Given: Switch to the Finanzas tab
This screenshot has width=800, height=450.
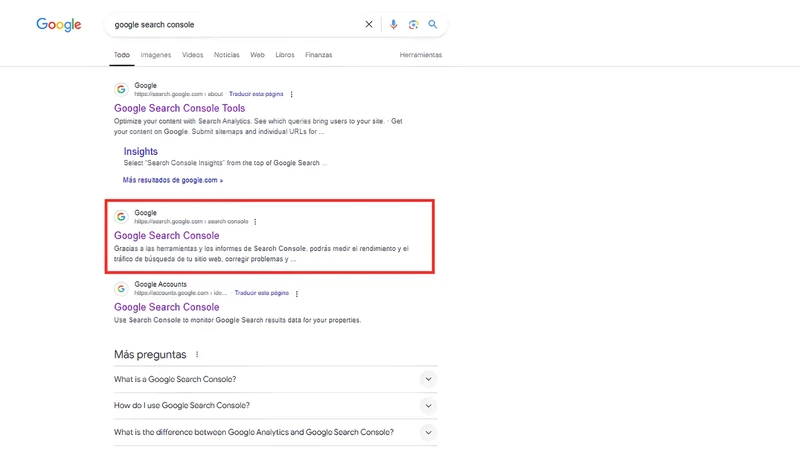Looking at the screenshot, I should [318, 55].
